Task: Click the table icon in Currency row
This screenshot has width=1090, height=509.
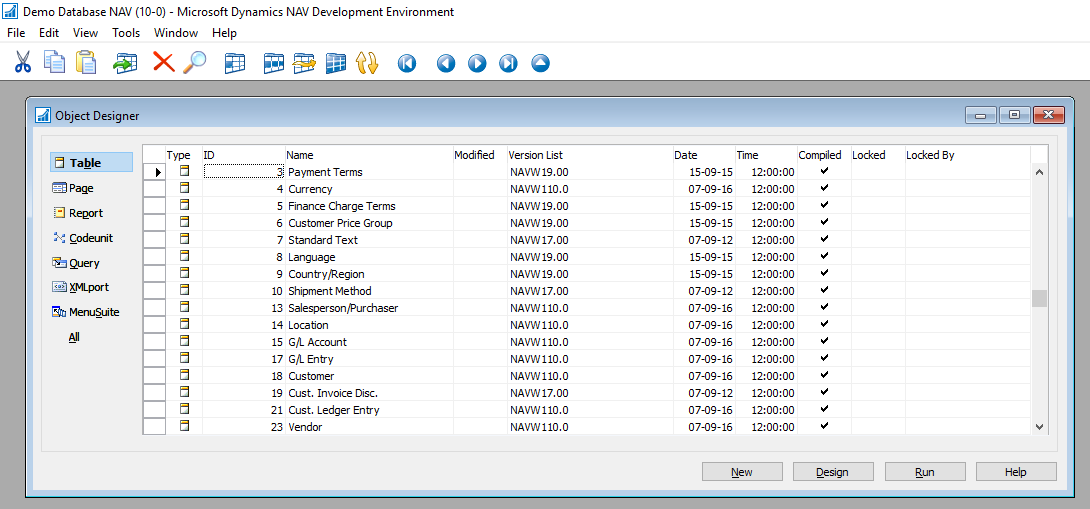Action: [184, 188]
